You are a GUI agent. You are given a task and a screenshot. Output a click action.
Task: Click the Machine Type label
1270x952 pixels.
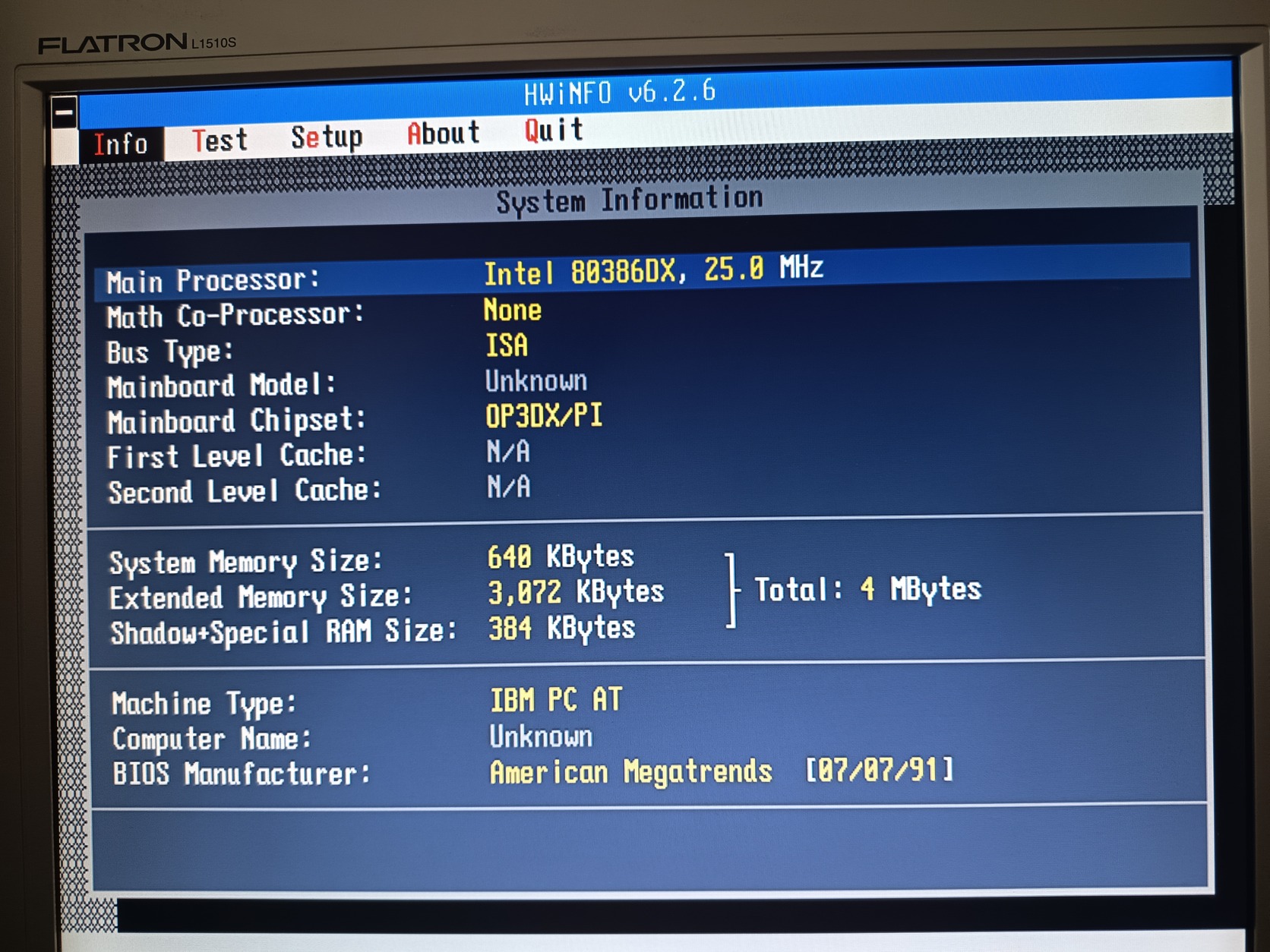point(204,704)
